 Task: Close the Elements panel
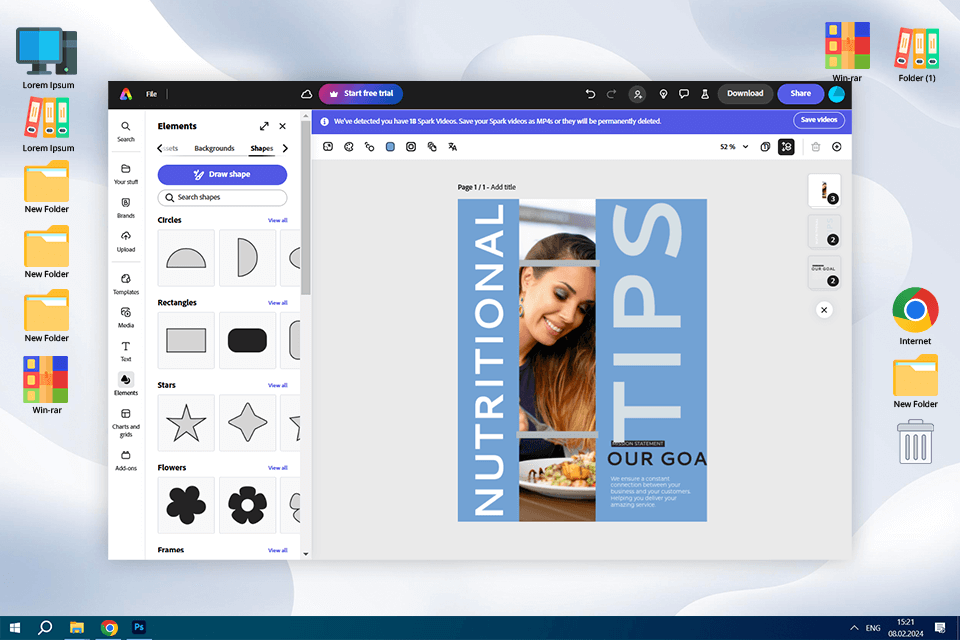click(x=282, y=126)
